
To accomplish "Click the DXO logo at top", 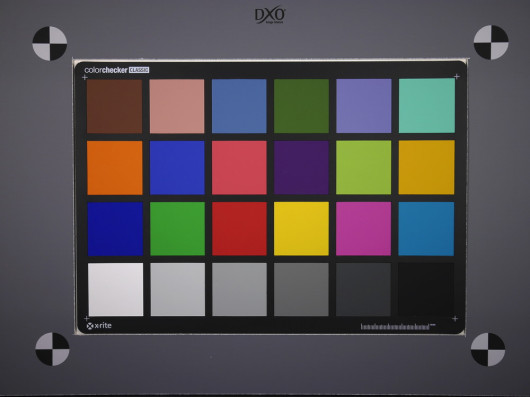I will (x=270, y=15).
